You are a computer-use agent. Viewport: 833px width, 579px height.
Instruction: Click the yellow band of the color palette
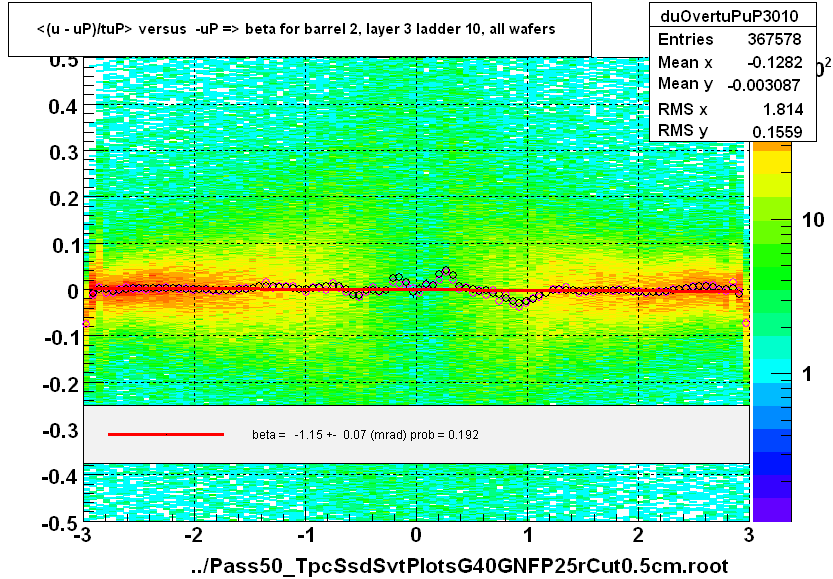coord(771,165)
